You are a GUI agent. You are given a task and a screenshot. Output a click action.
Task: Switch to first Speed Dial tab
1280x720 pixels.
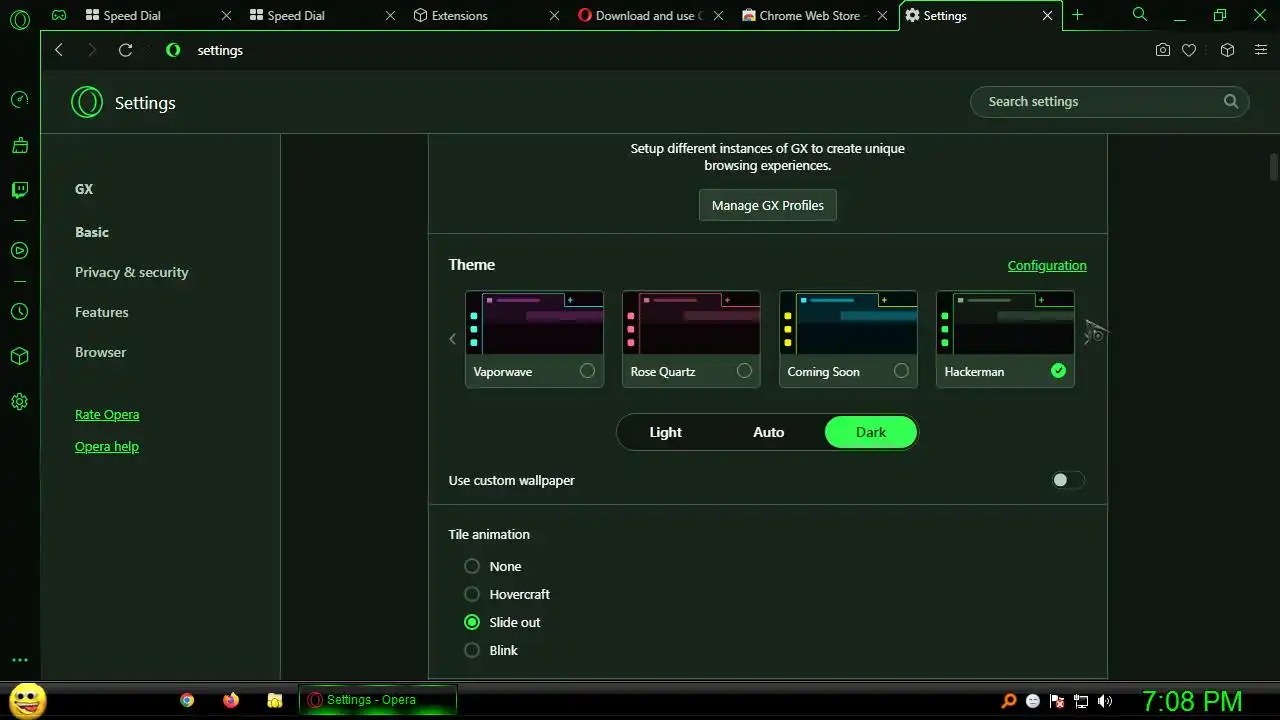(x=158, y=15)
